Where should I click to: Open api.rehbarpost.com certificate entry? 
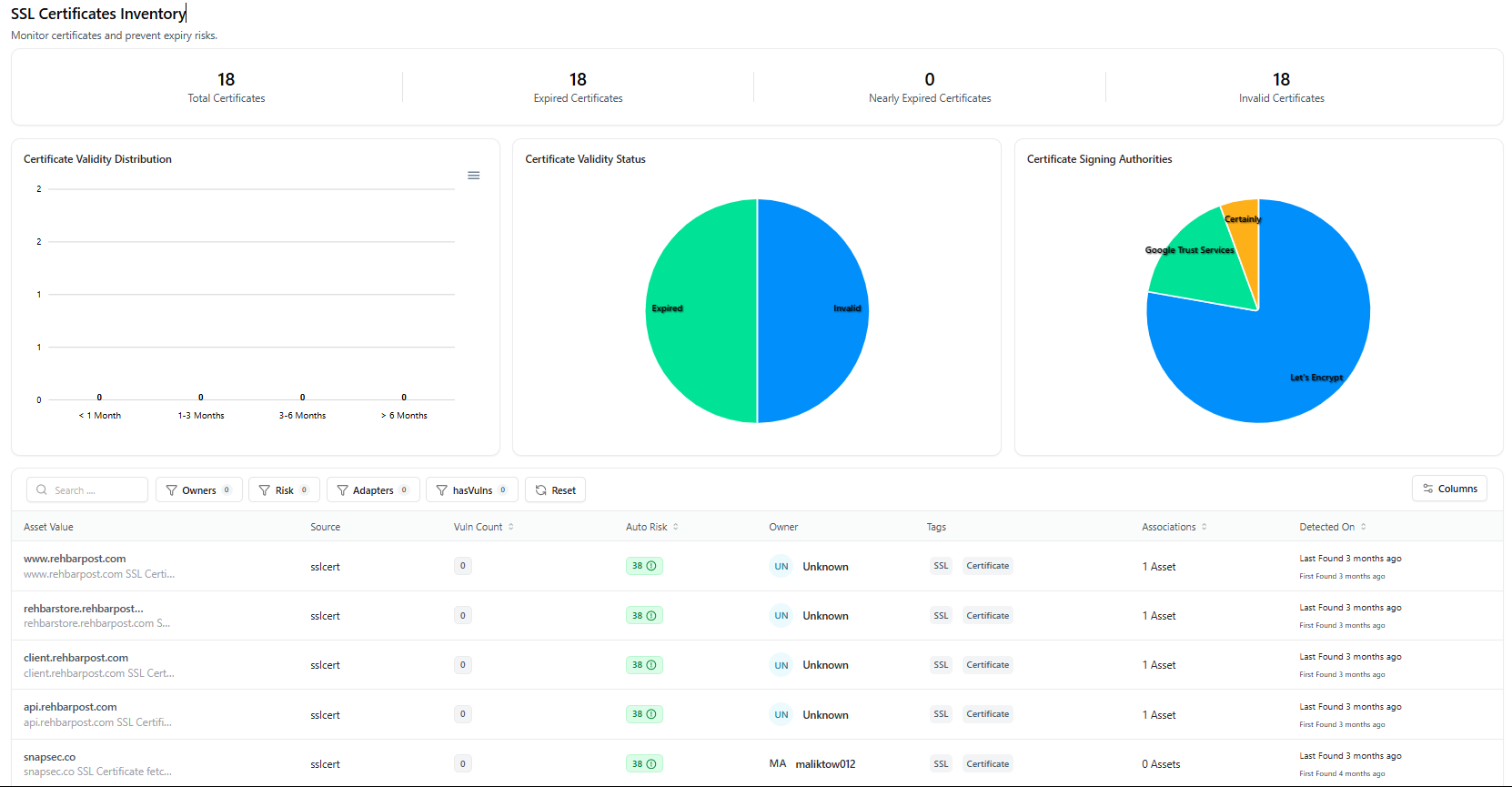pyautogui.click(x=70, y=707)
